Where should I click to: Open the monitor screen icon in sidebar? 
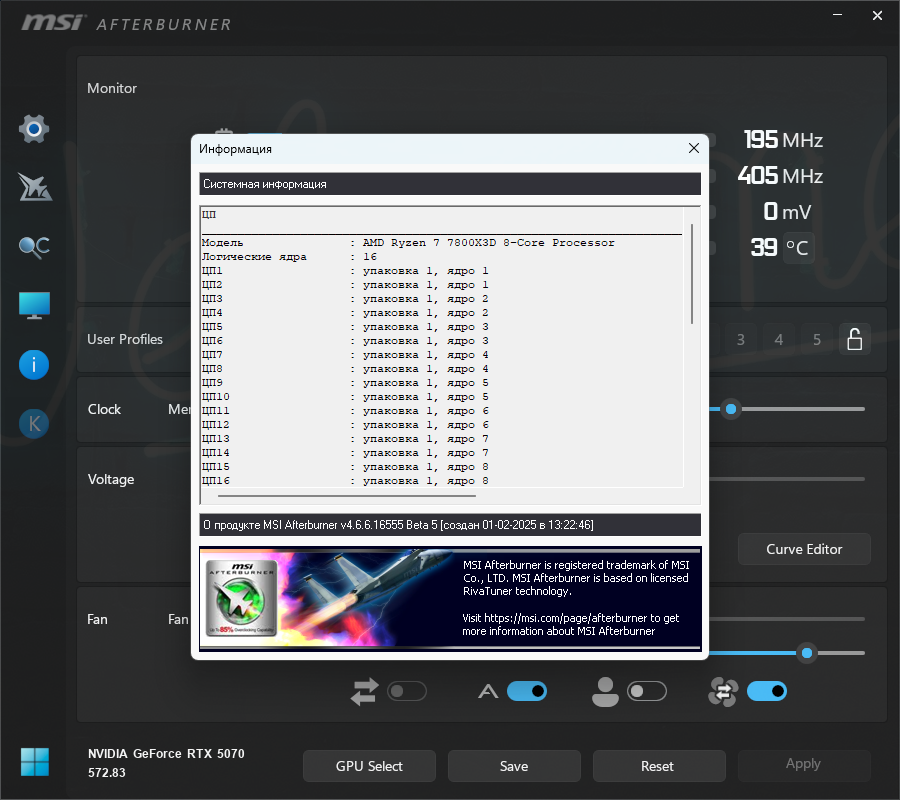(34, 305)
